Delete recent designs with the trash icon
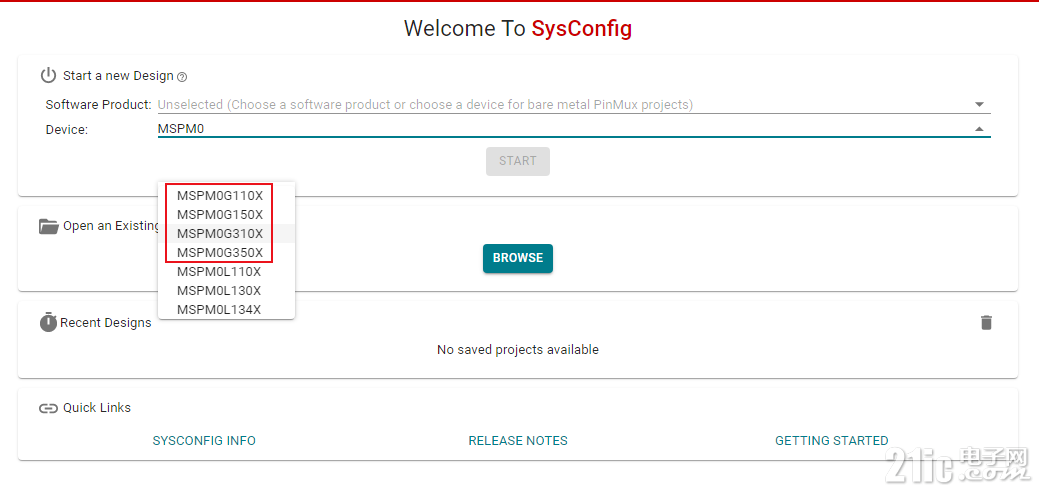 tap(987, 322)
